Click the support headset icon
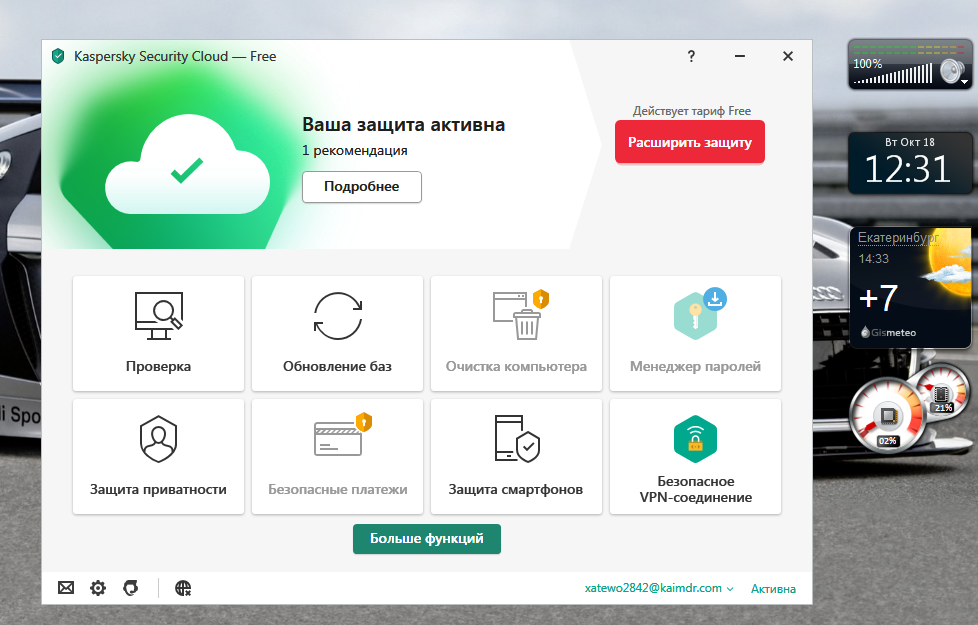 click(x=130, y=588)
